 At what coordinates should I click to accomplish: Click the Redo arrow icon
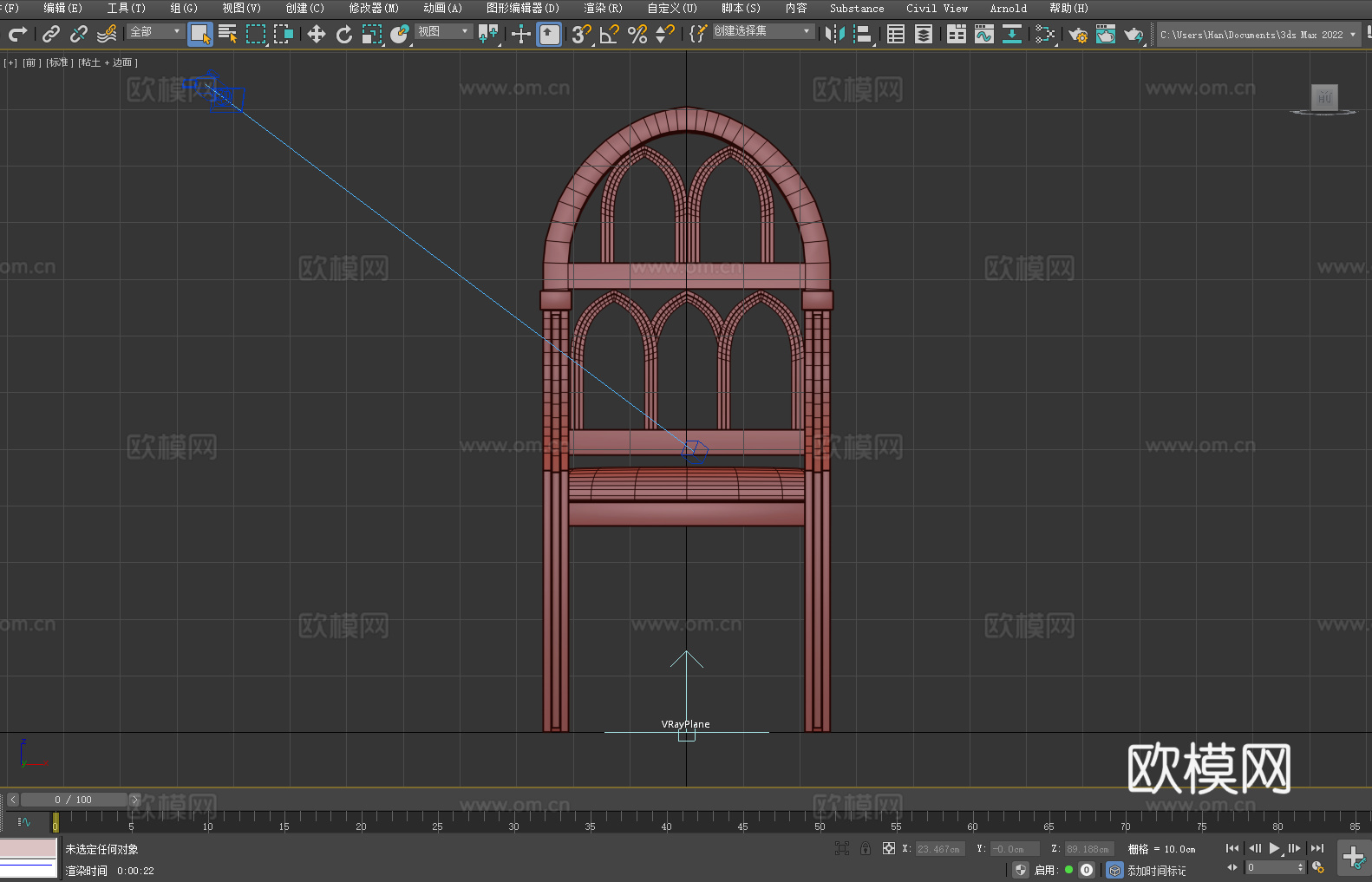(17, 34)
